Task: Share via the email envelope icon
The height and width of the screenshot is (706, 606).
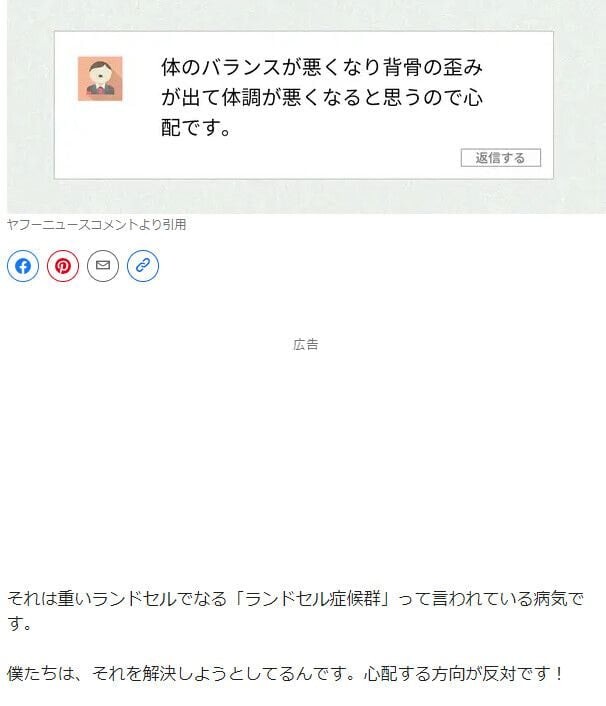Action: click(x=103, y=266)
